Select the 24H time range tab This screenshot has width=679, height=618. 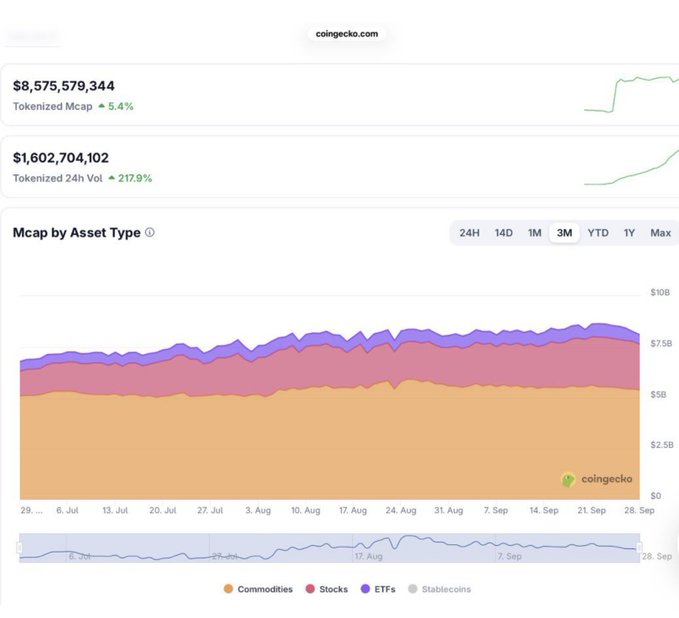(x=469, y=233)
